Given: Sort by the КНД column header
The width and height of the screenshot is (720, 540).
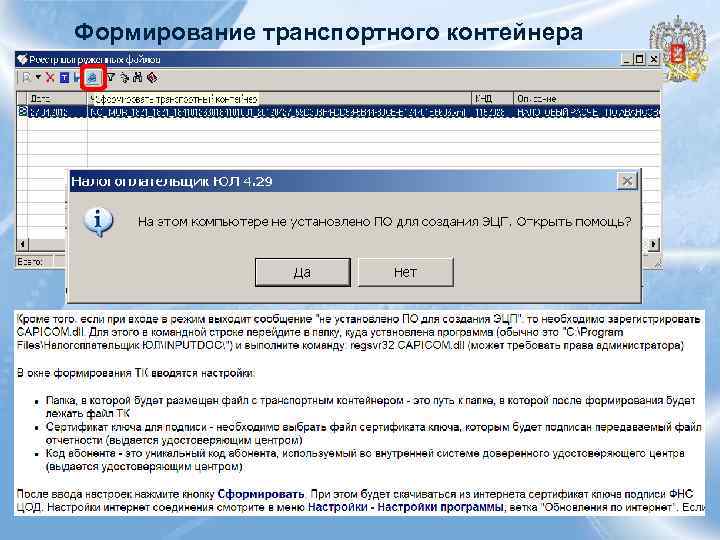Looking at the screenshot, I should 492,98.
